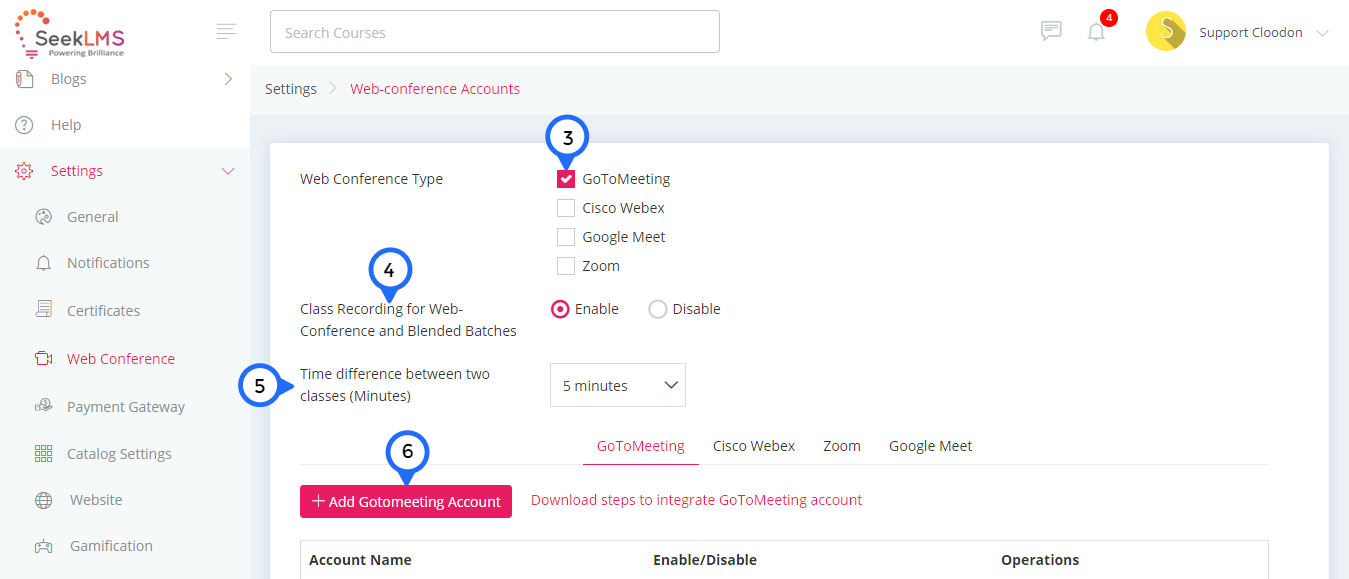The height and width of the screenshot is (579, 1349).
Task: Switch to the GoToMeeting tab
Action: point(641,446)
